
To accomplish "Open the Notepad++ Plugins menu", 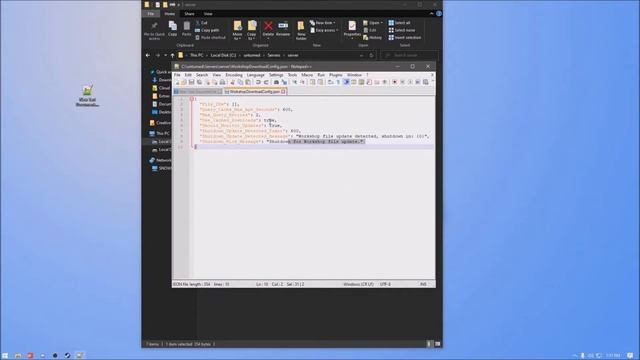I will (x=336, y=75).
